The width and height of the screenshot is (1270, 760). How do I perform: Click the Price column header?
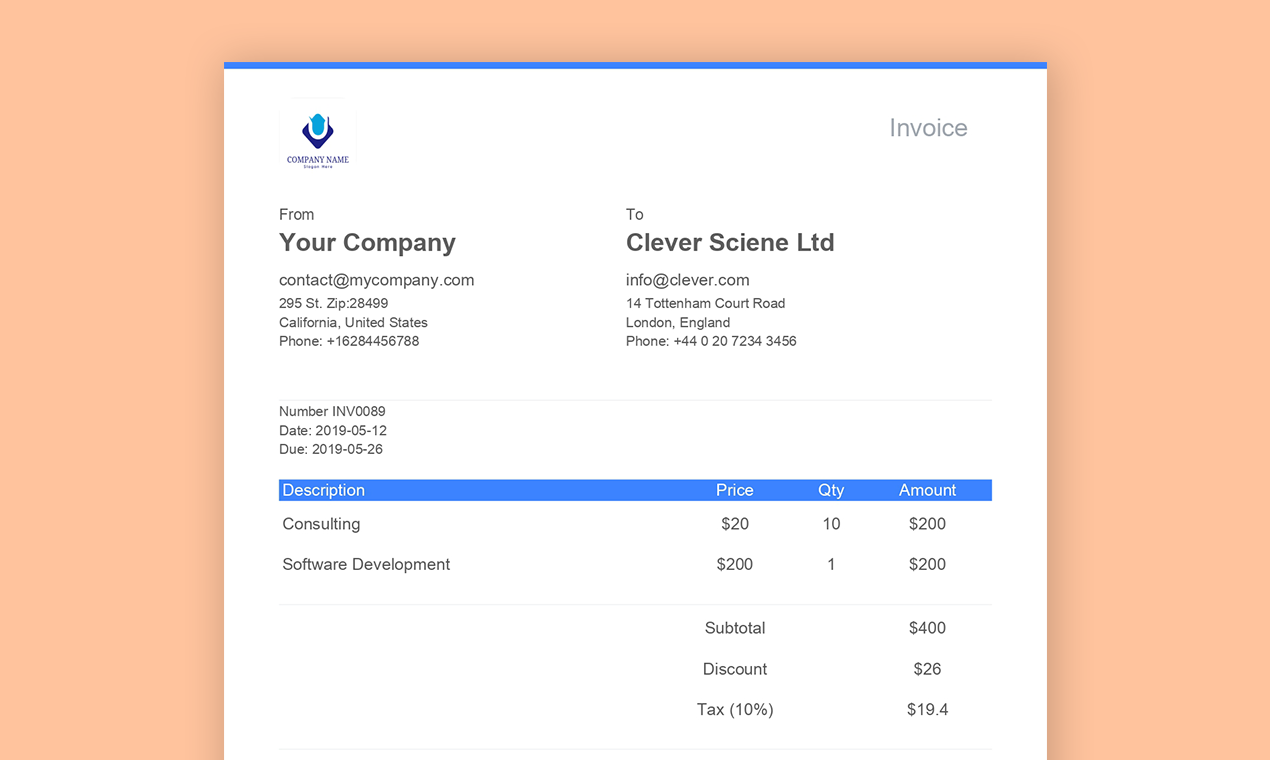pyautogui.click(x=734, y=490)
